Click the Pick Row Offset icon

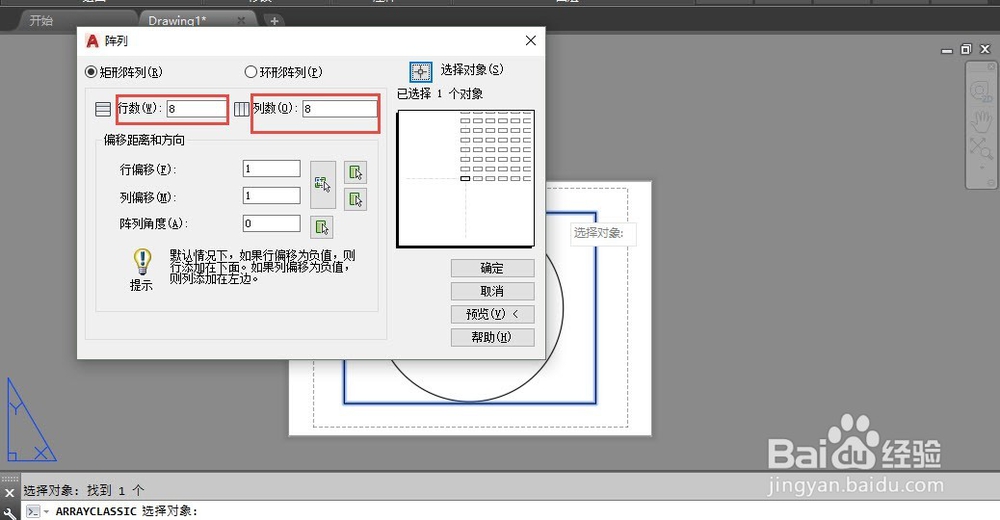point(355,172)
